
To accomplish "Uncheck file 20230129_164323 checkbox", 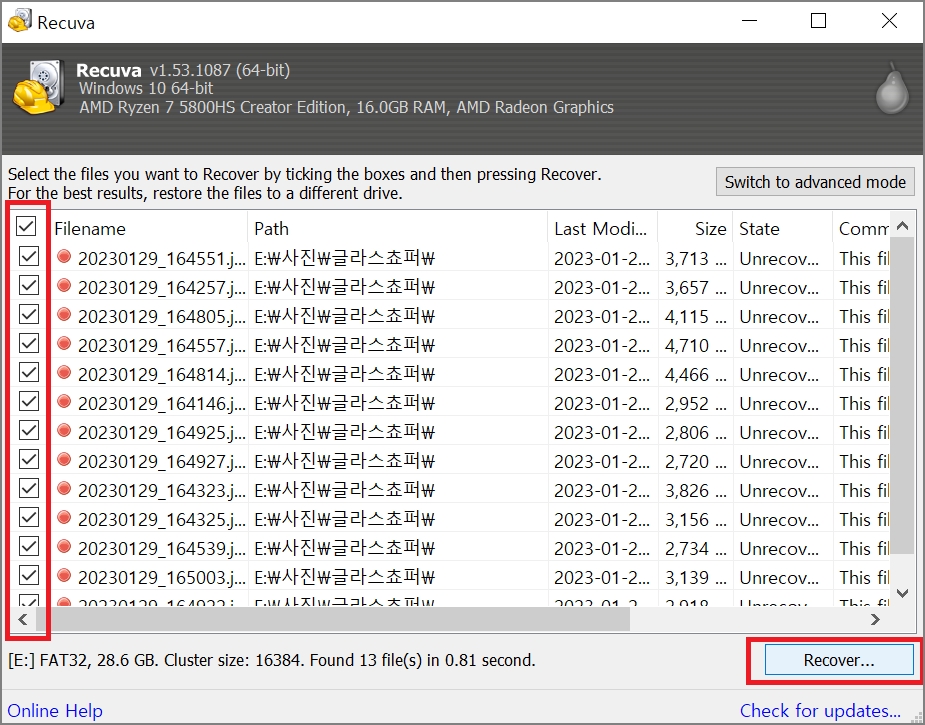I will (29, 488).
